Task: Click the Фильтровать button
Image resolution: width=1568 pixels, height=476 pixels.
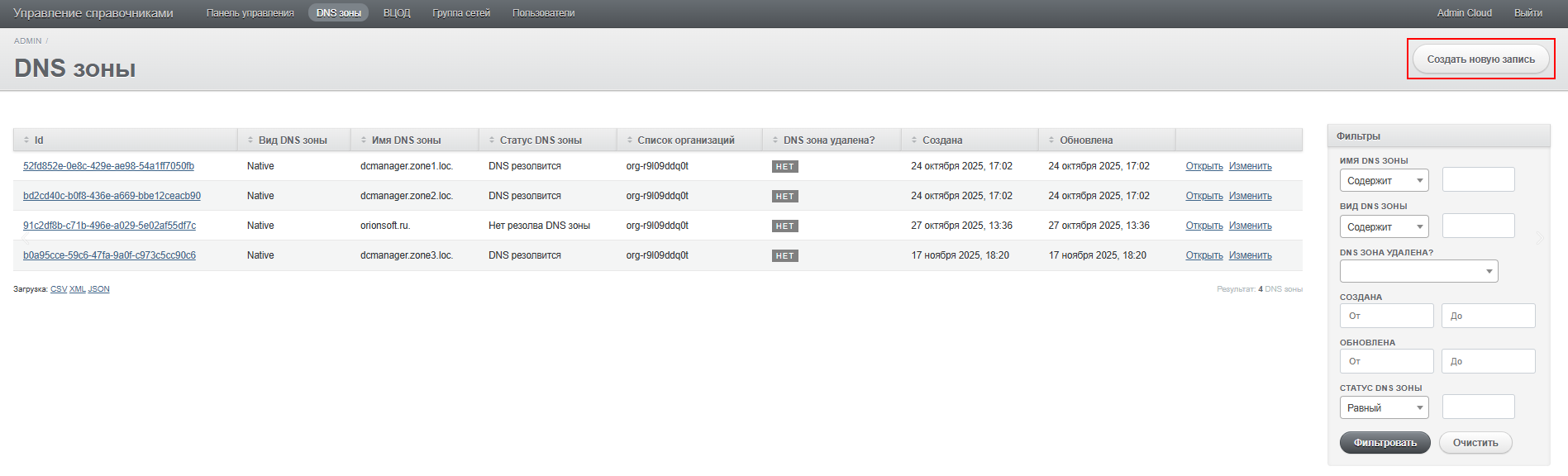Action: (x=1385, y=443)
